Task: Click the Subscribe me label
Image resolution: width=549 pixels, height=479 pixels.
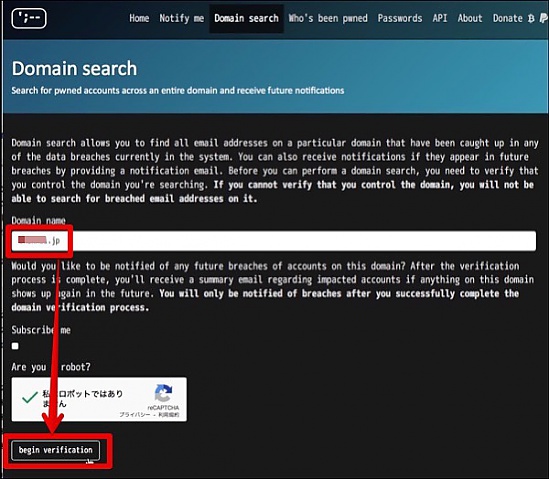Action: click(41, 330)
